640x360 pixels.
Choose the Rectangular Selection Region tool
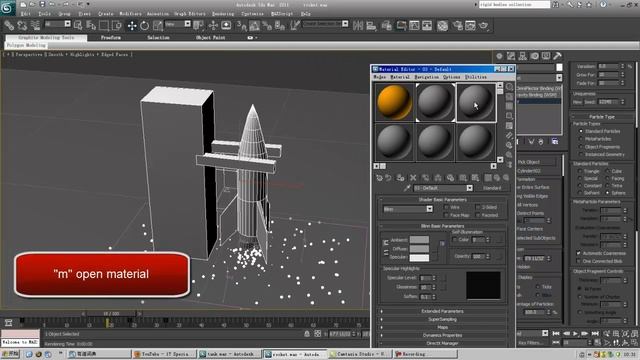tap(104, 26)
